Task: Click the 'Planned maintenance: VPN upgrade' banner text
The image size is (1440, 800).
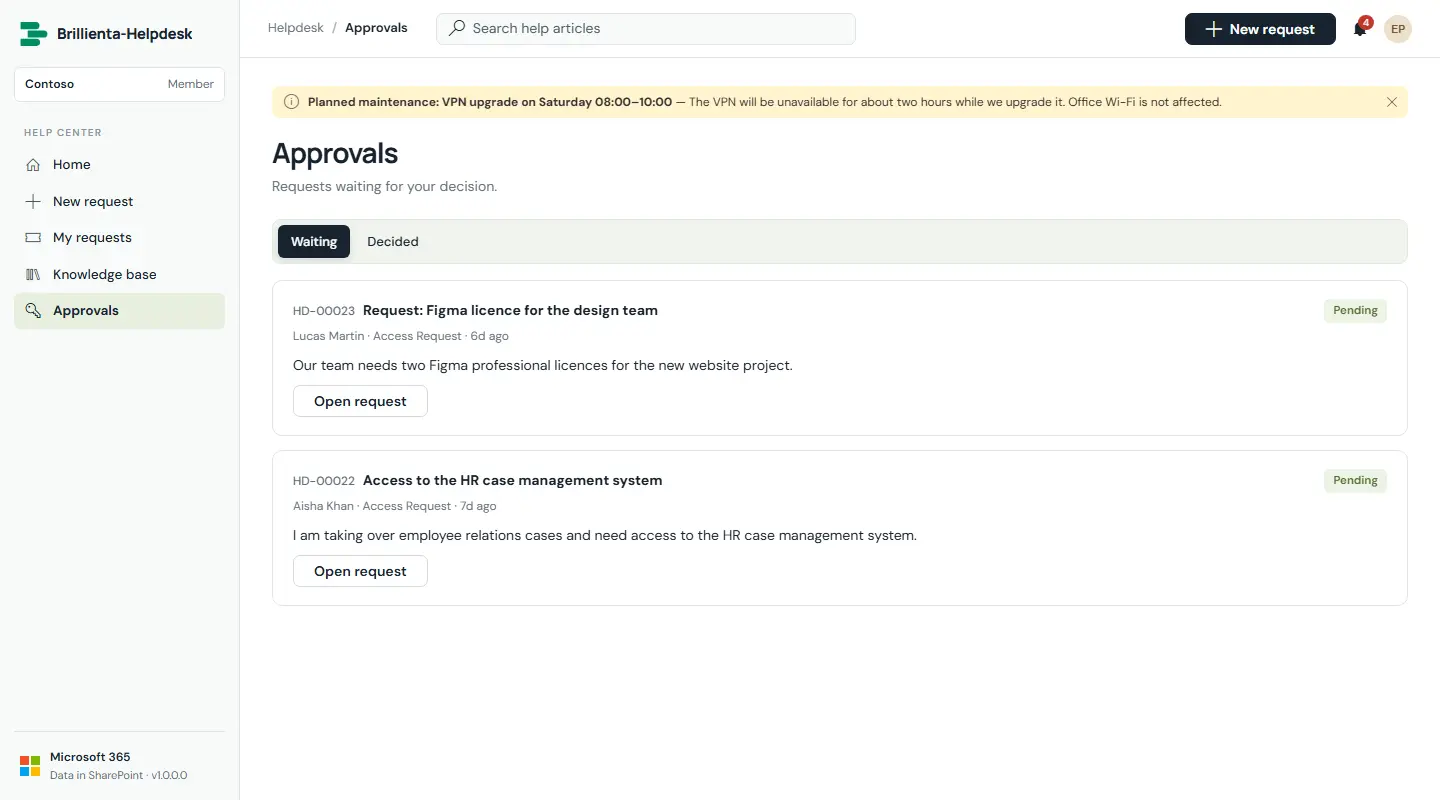Action: pyautogui.click(x=490, y=102)
